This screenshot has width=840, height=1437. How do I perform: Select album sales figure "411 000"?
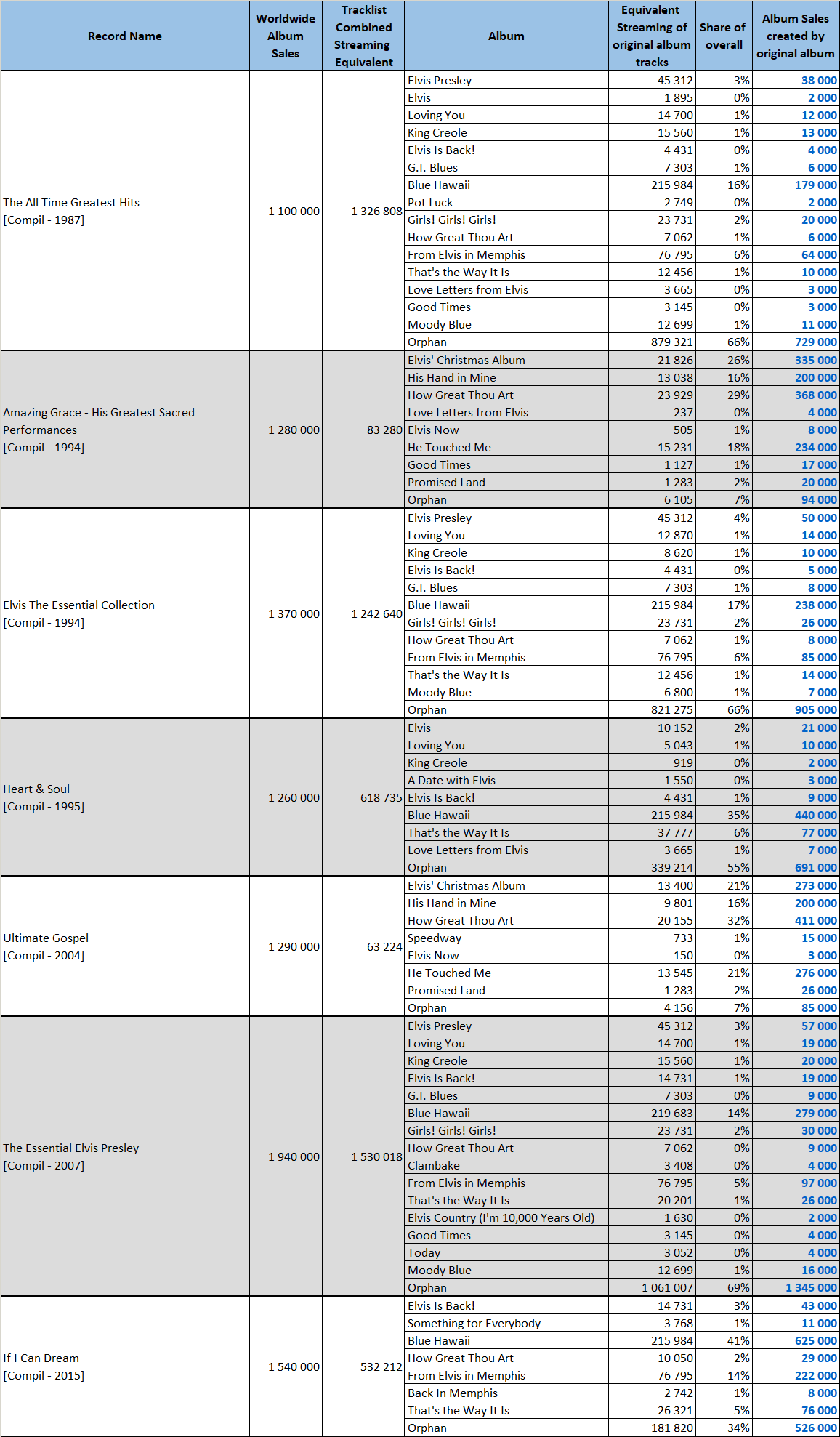coord(816,920)
